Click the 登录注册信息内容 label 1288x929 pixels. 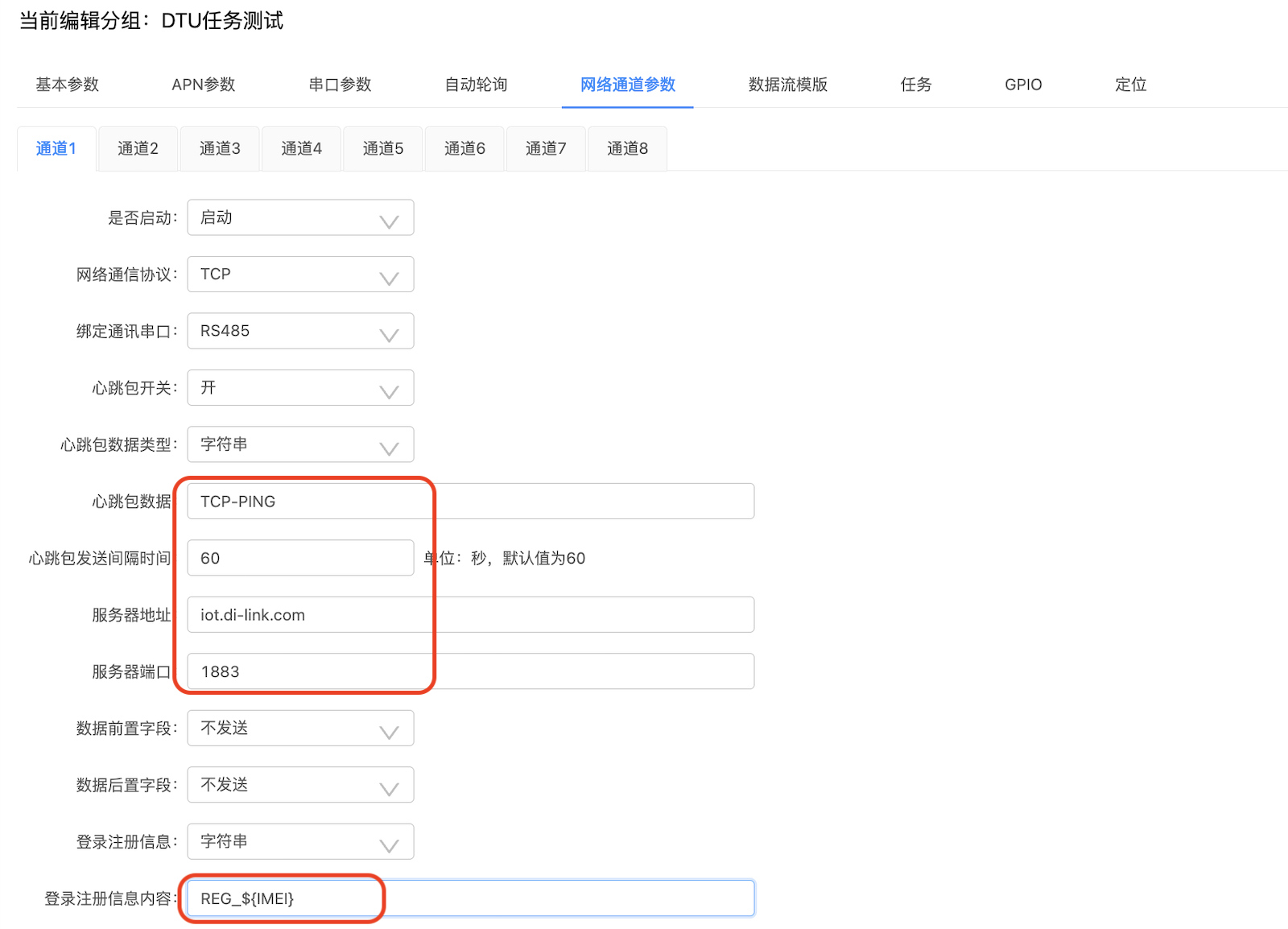pyautogui.click(x=110, y=898)
